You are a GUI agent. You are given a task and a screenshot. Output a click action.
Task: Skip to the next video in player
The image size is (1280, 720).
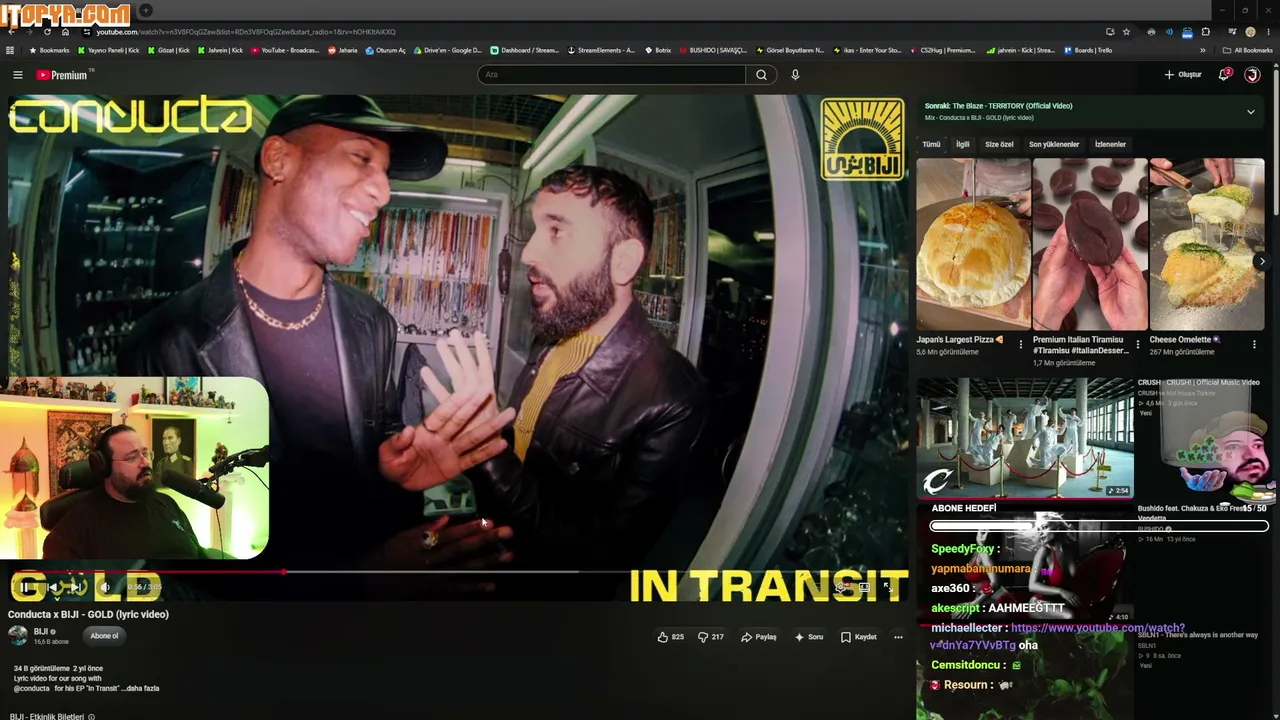coord(74,587)
